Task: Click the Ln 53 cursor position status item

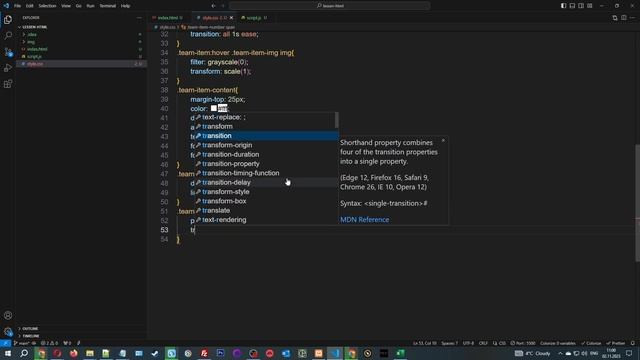Action: pyautogui.click(x=424, y=343)
